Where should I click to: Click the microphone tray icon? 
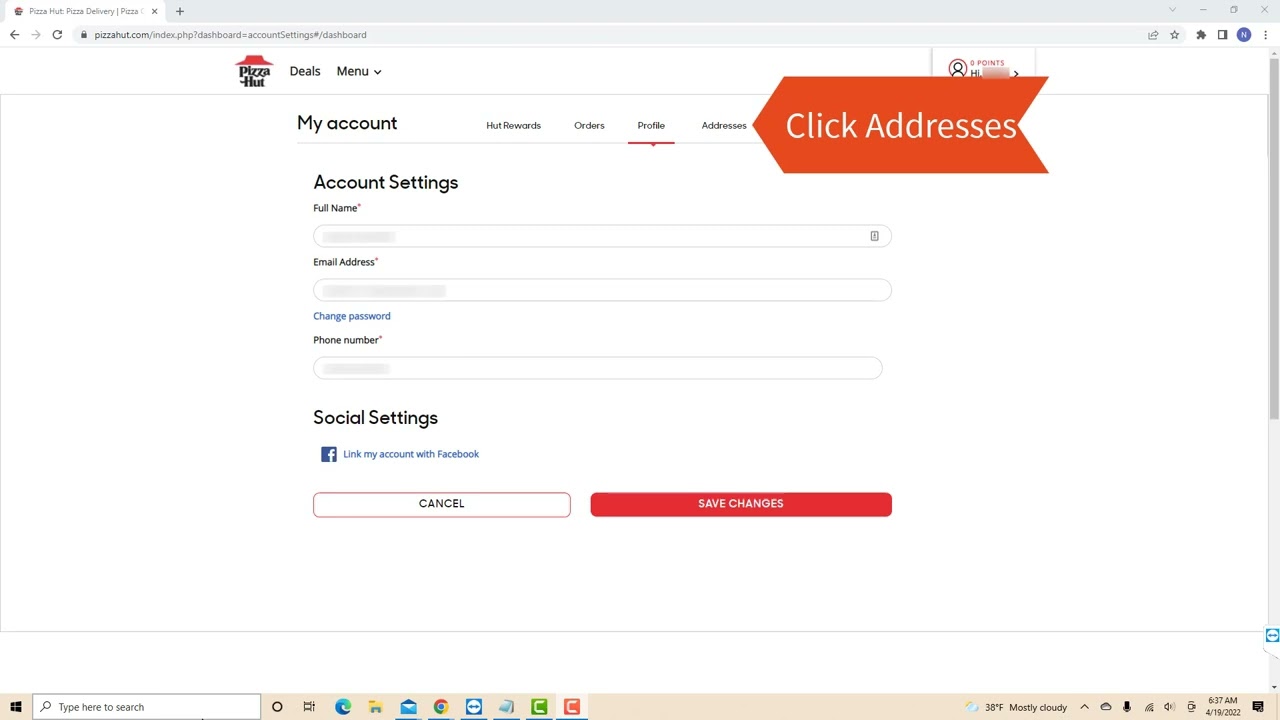click(x=1127, y=707)
